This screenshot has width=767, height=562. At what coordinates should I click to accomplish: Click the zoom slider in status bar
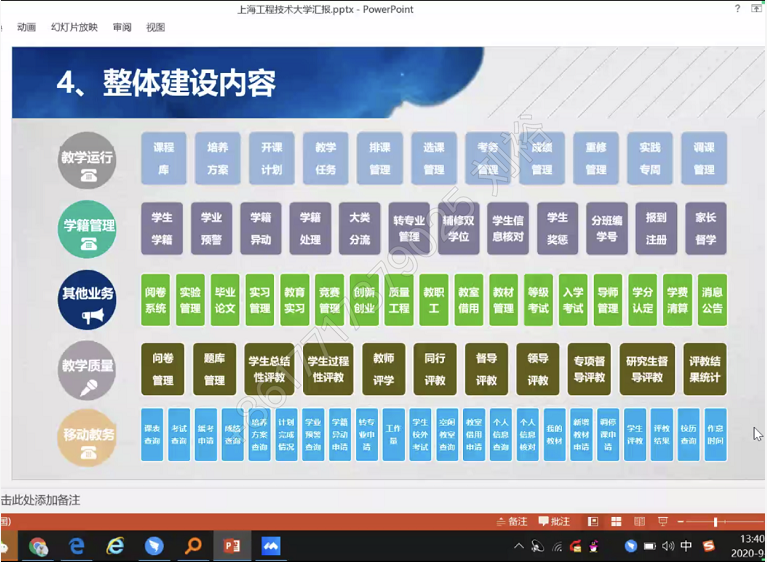(716, 521)
